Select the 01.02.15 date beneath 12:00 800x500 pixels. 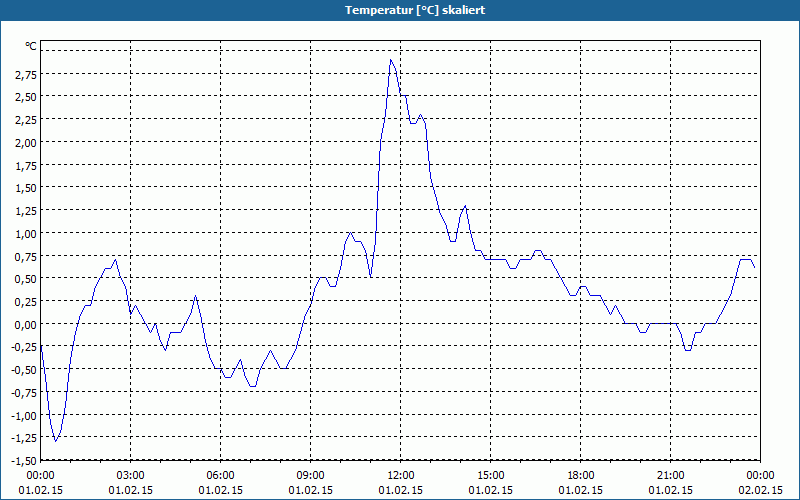click(x=401, y=490)
